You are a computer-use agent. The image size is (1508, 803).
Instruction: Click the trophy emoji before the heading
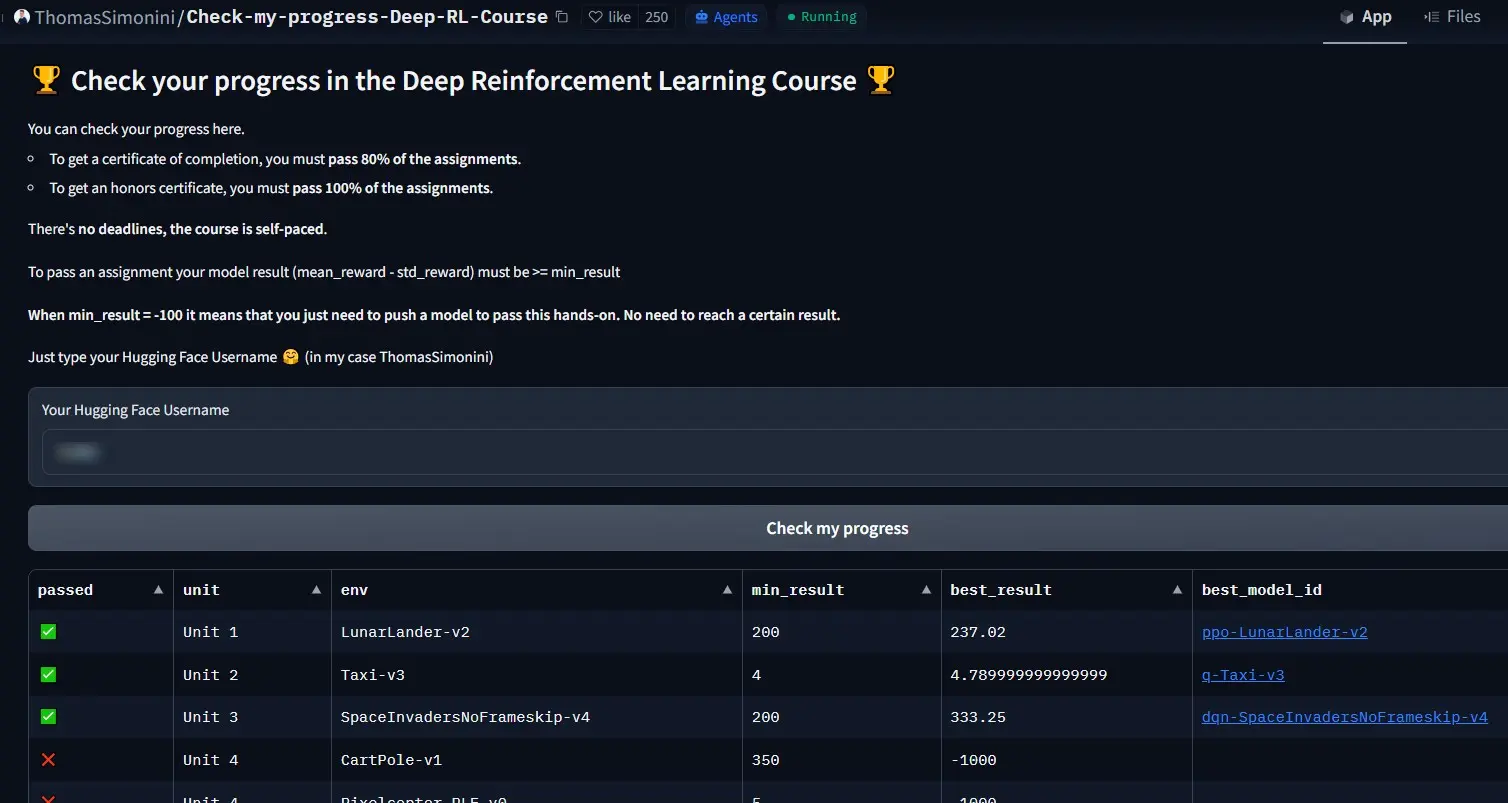pyautogui.click(x=46, y=80)
